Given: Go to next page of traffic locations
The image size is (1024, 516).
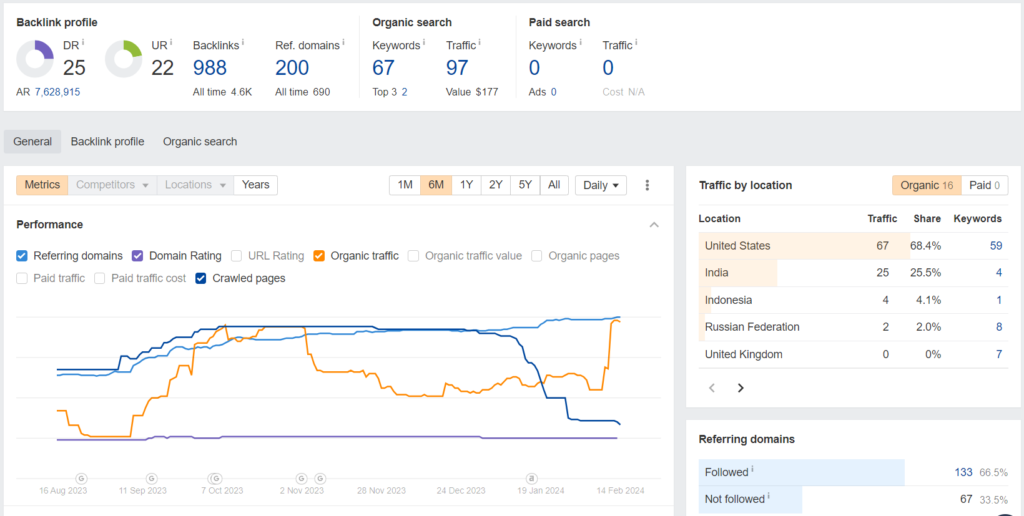Looking at the screenshot, I should tap(741, 388).
